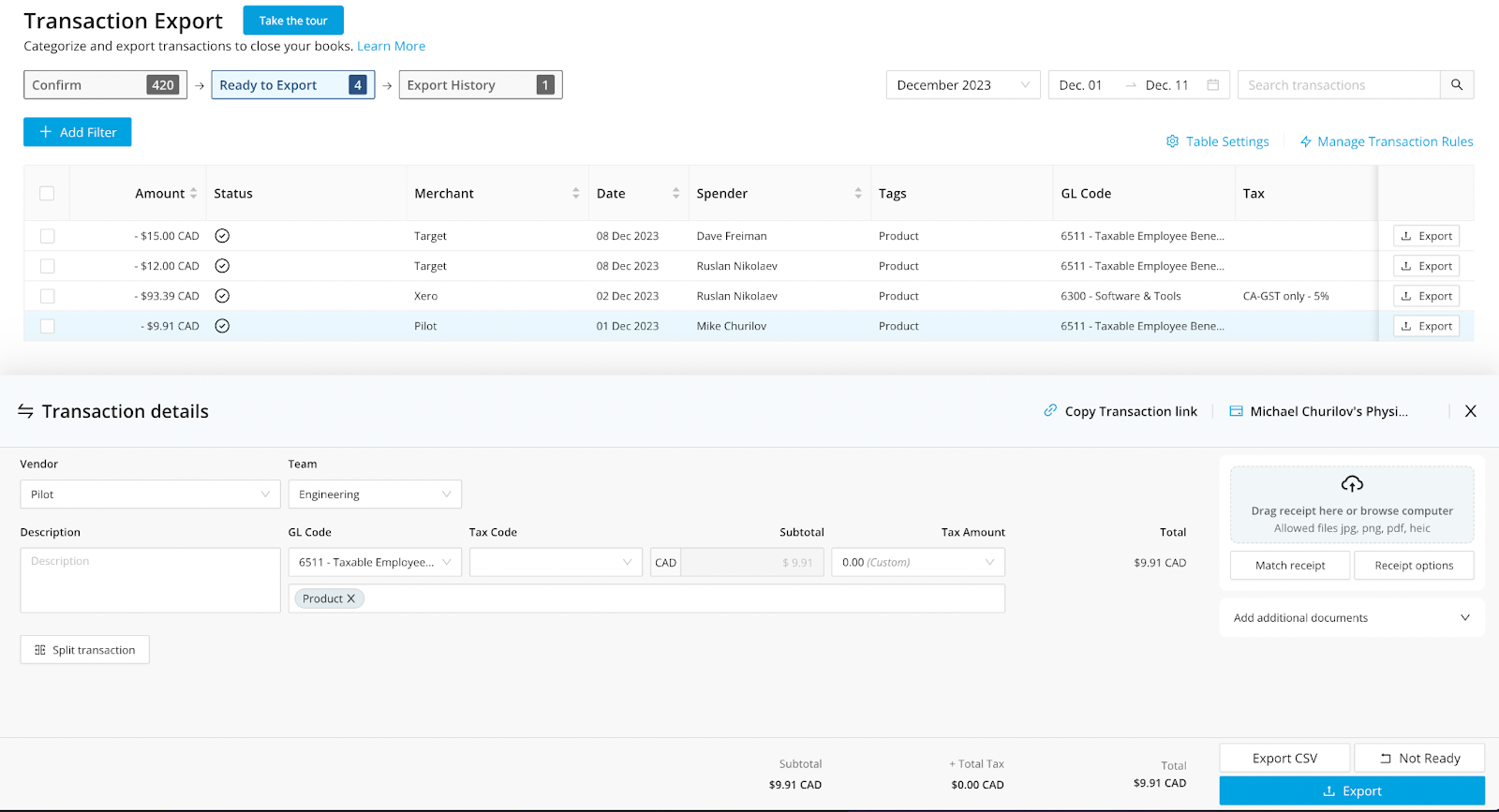Remove the Product tag via X

[x=351, y=599]
